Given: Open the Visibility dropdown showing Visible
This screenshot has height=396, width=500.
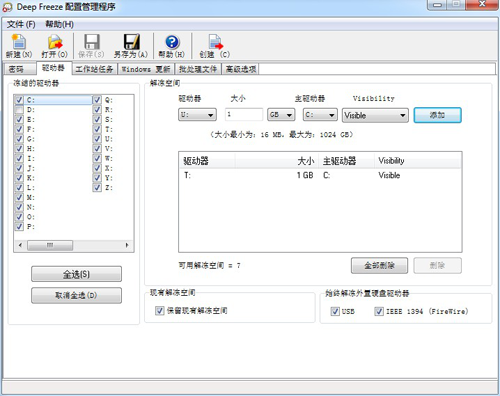Looking at the screenshot, I should (375, 115).
